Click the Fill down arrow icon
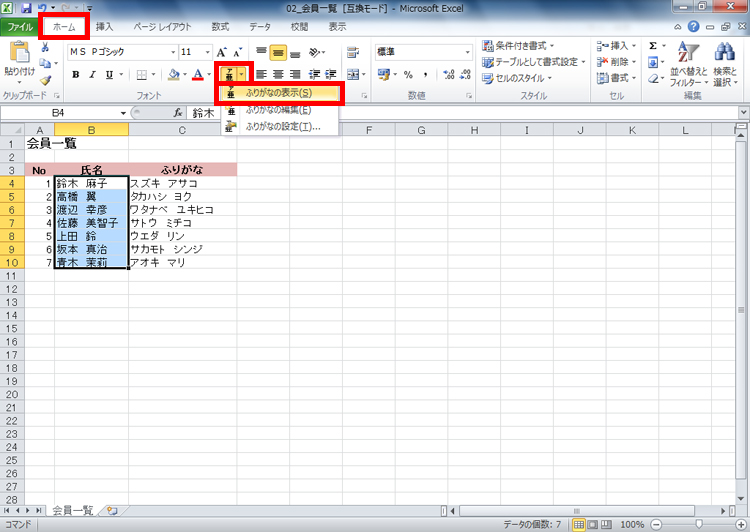 pyautogui.click(x=653, y=62)
